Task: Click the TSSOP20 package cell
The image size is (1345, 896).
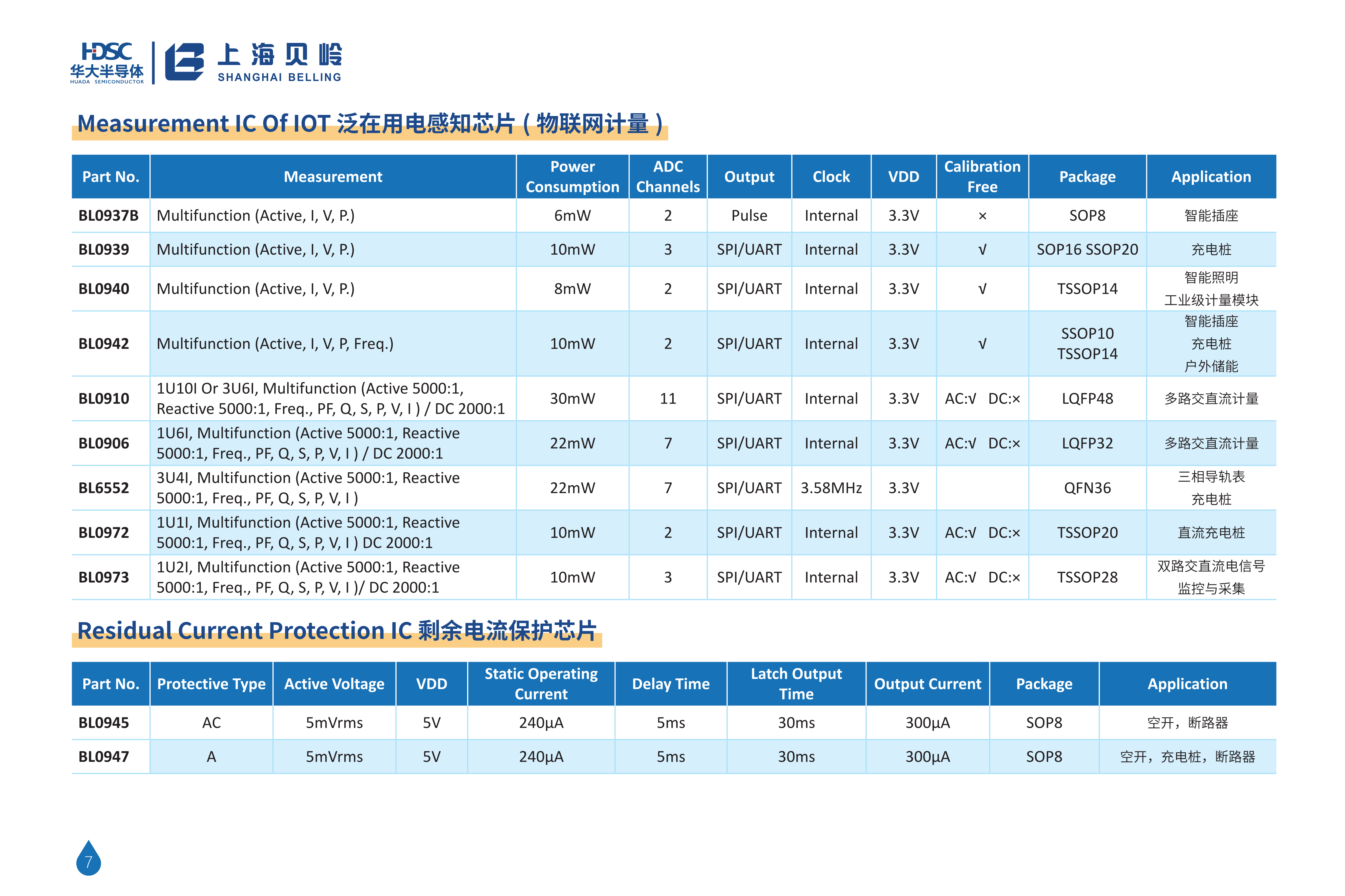Action: pyautogui.click(x=1087, y=532)
